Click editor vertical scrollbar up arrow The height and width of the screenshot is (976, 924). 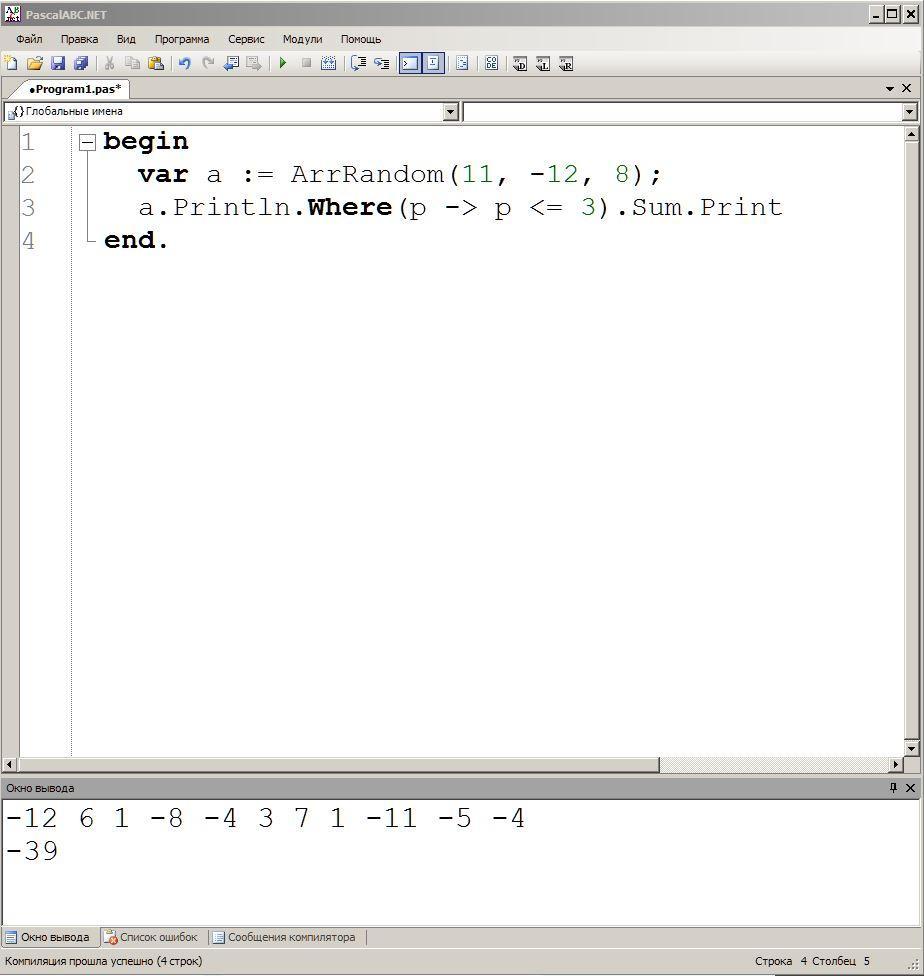[911, 134]
